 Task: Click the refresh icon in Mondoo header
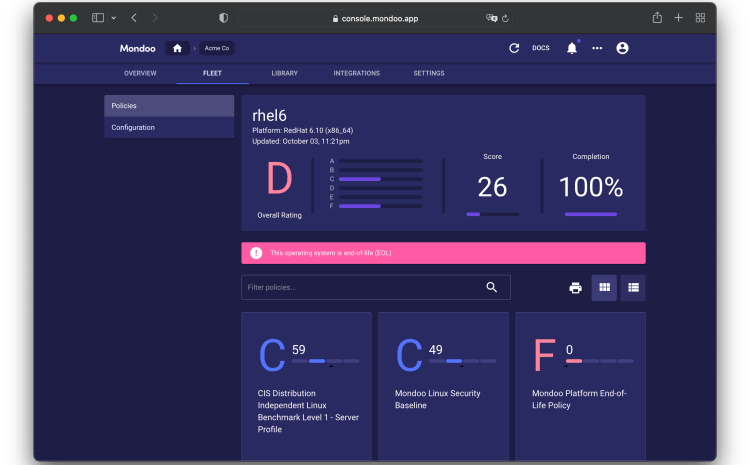click(514, 48)
